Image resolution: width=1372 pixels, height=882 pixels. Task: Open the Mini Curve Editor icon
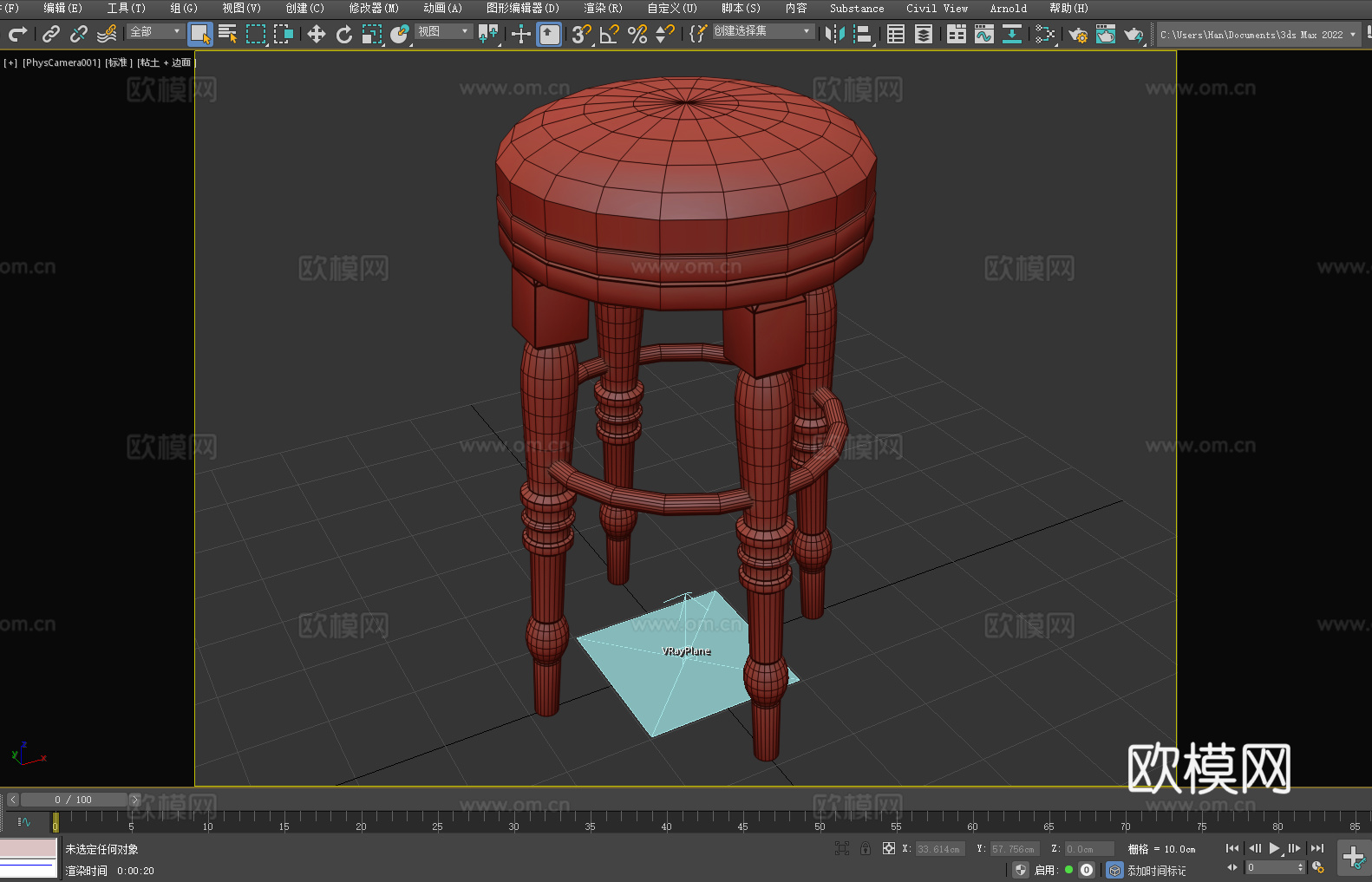[24, 821]
